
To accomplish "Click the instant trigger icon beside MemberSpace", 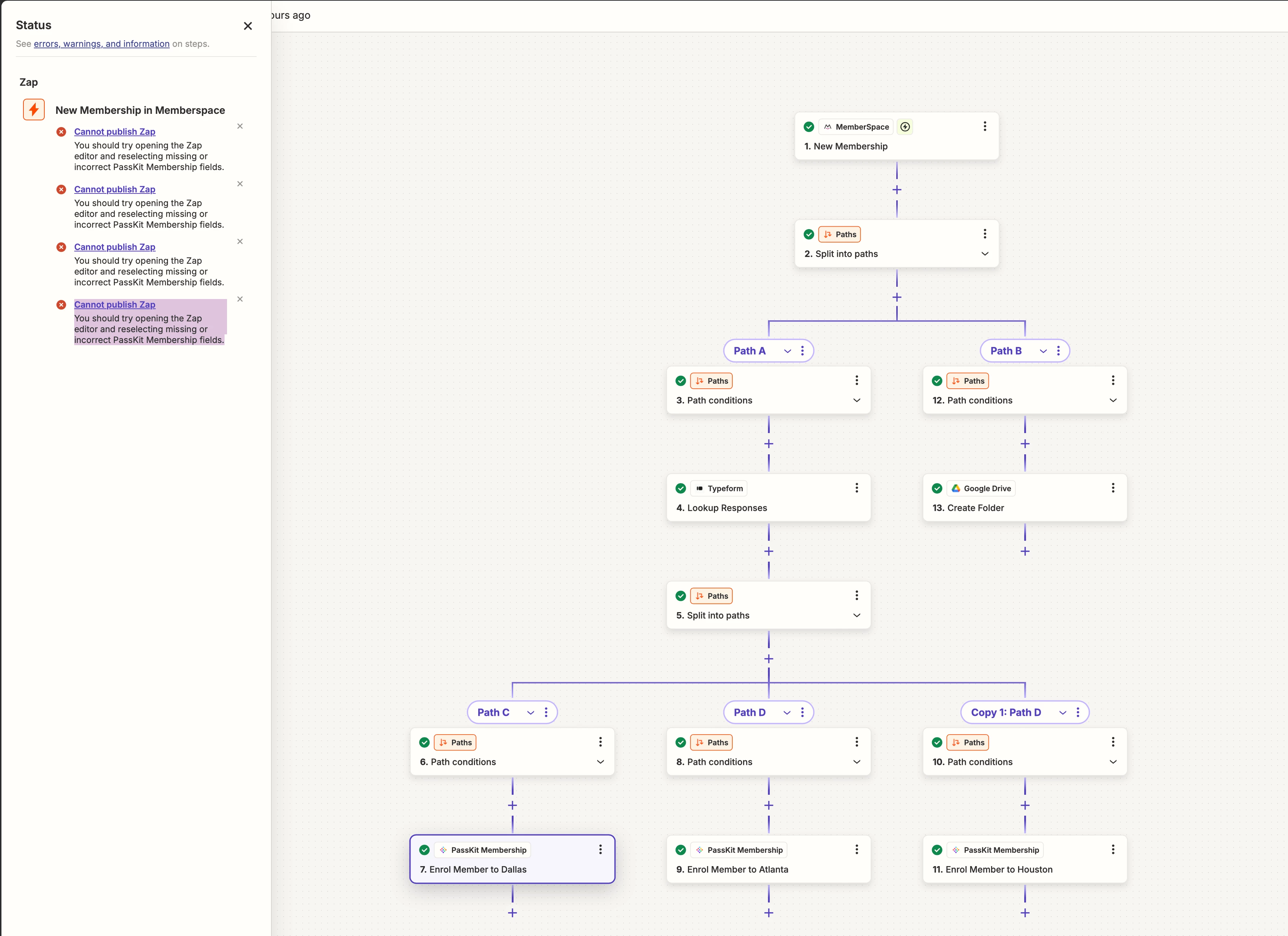I will (905, 127).
